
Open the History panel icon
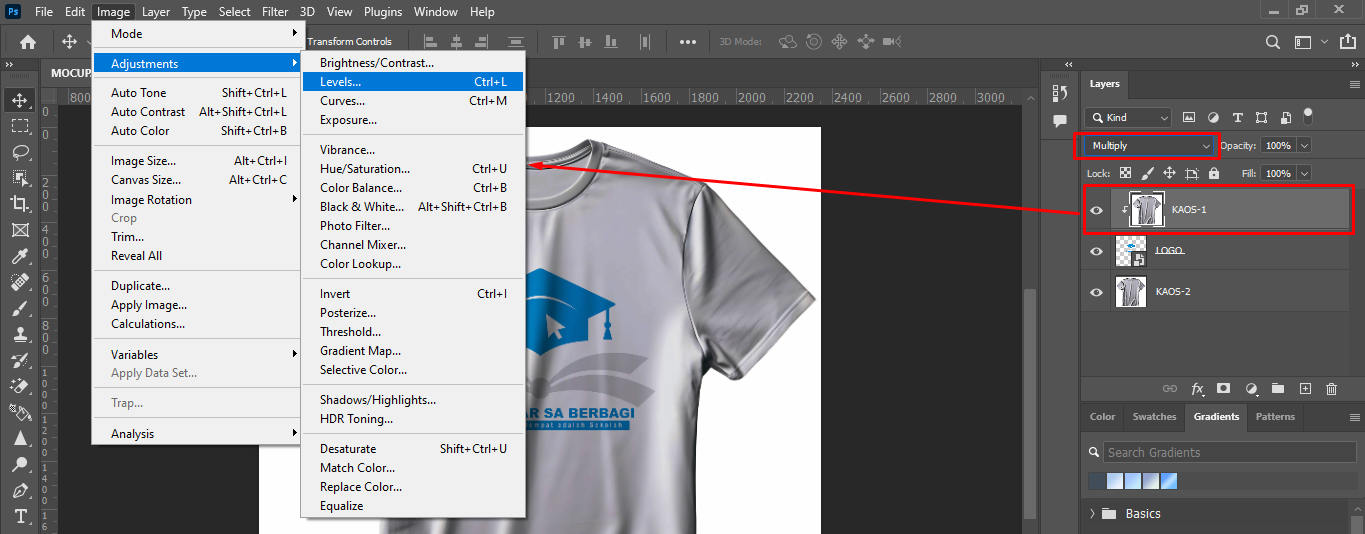point(1060,92)
